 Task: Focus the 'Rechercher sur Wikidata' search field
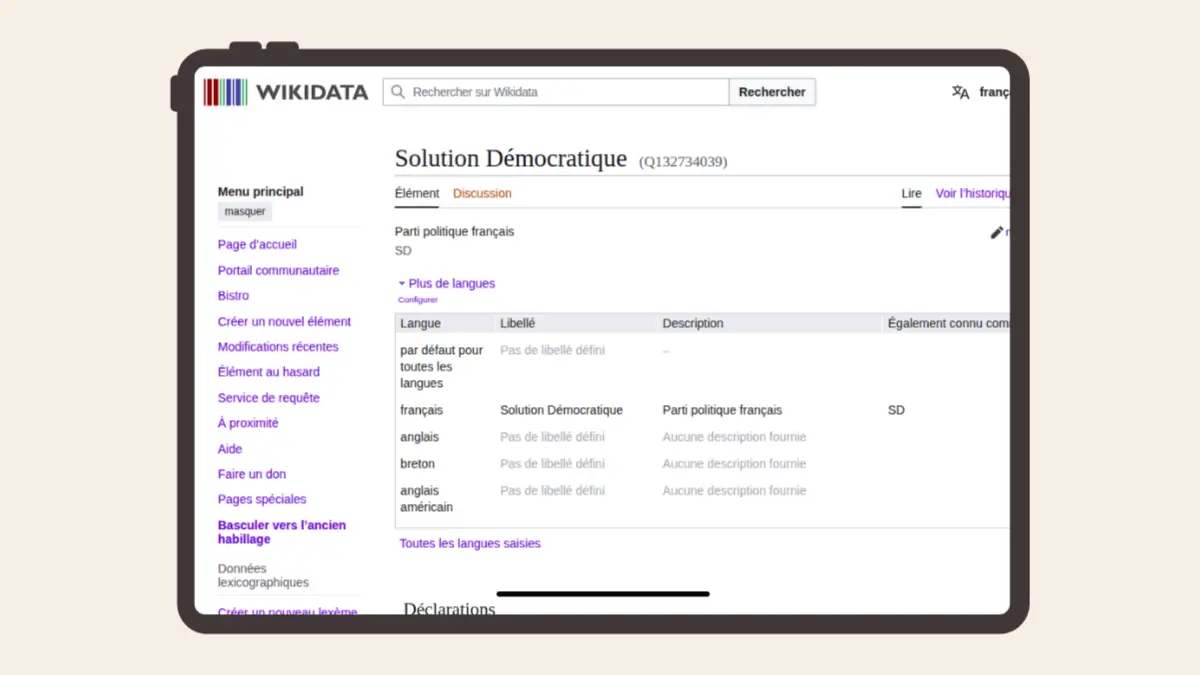click(x=556, y=92)
